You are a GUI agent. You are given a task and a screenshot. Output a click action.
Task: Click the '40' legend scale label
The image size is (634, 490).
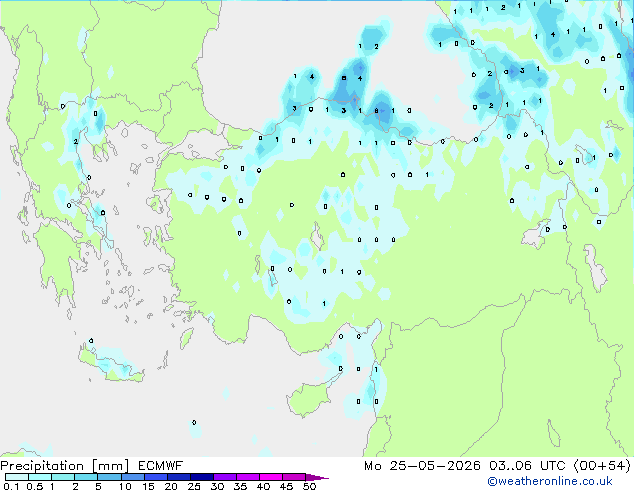[263, 486]
